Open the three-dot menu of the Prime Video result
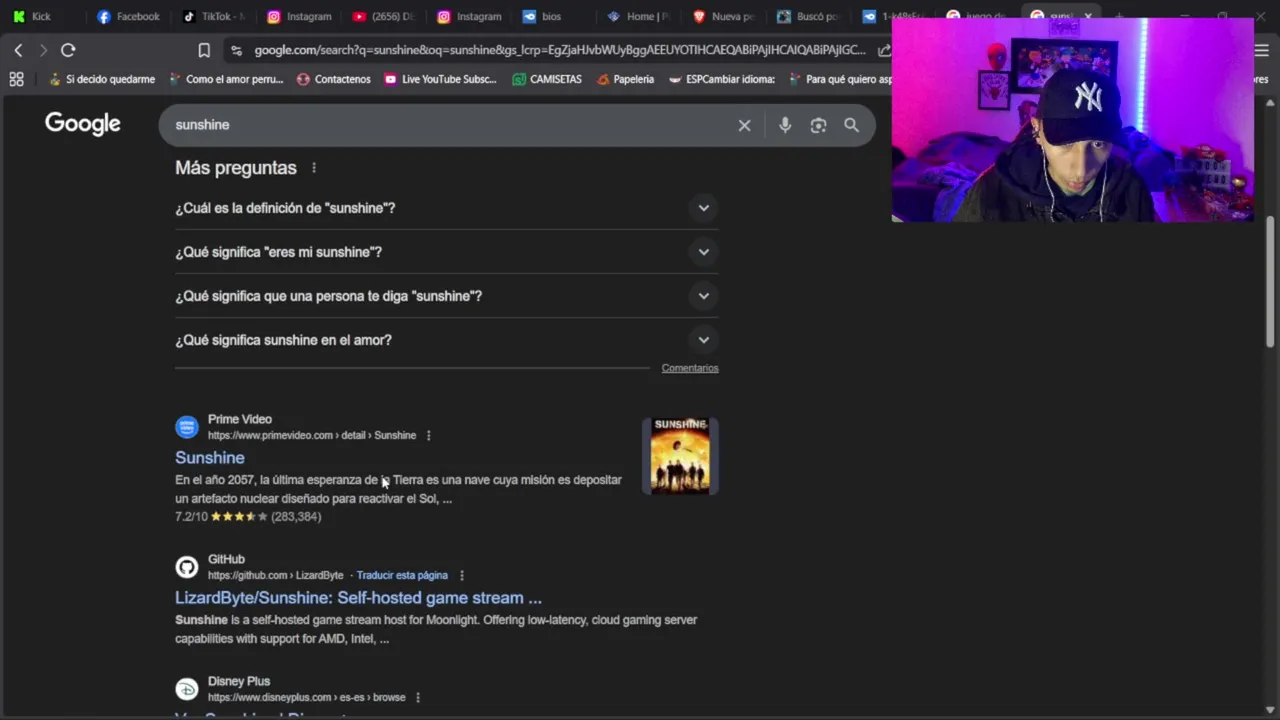Viewport: 1280px width, 720px height. click(428, 435)
